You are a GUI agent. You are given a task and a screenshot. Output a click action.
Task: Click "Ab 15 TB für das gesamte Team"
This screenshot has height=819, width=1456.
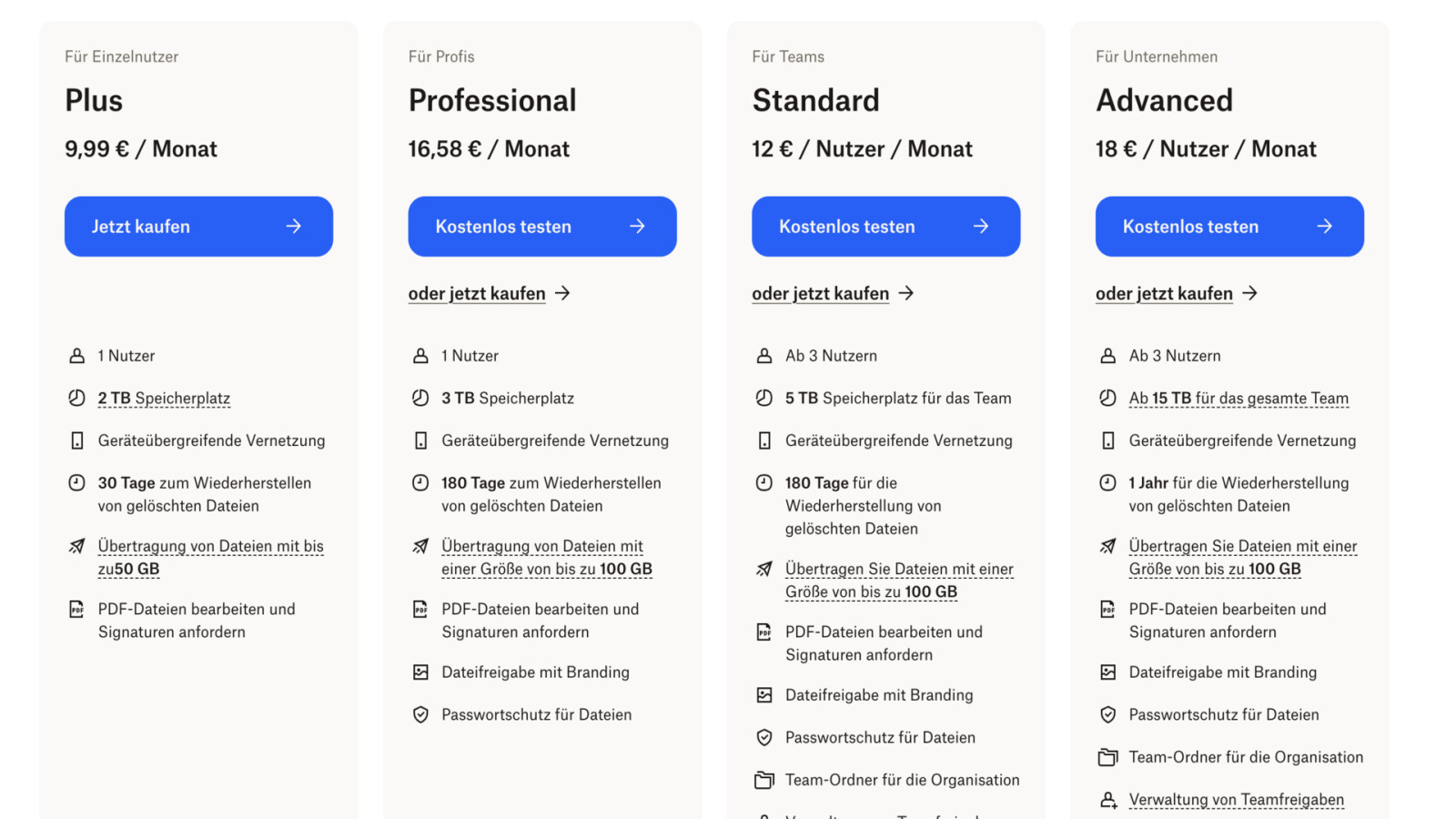click(1239, 399)
